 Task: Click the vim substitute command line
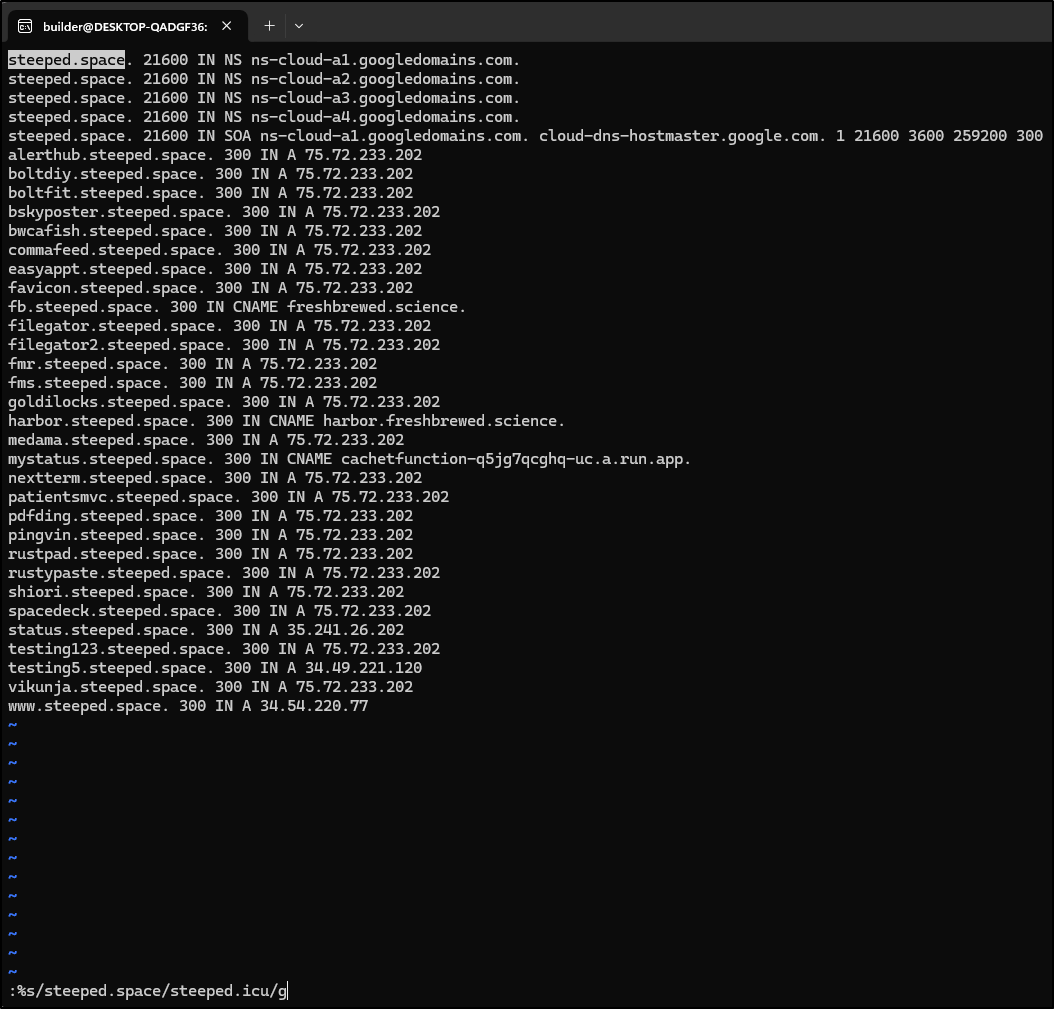148,991
